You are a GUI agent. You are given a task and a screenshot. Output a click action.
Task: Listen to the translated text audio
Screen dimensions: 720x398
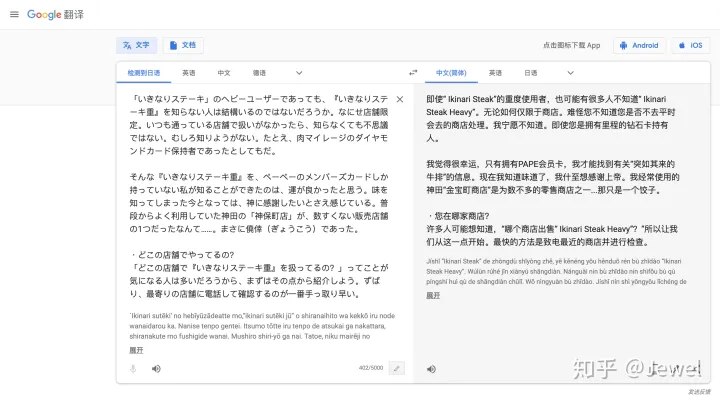(x=431, y=369)
